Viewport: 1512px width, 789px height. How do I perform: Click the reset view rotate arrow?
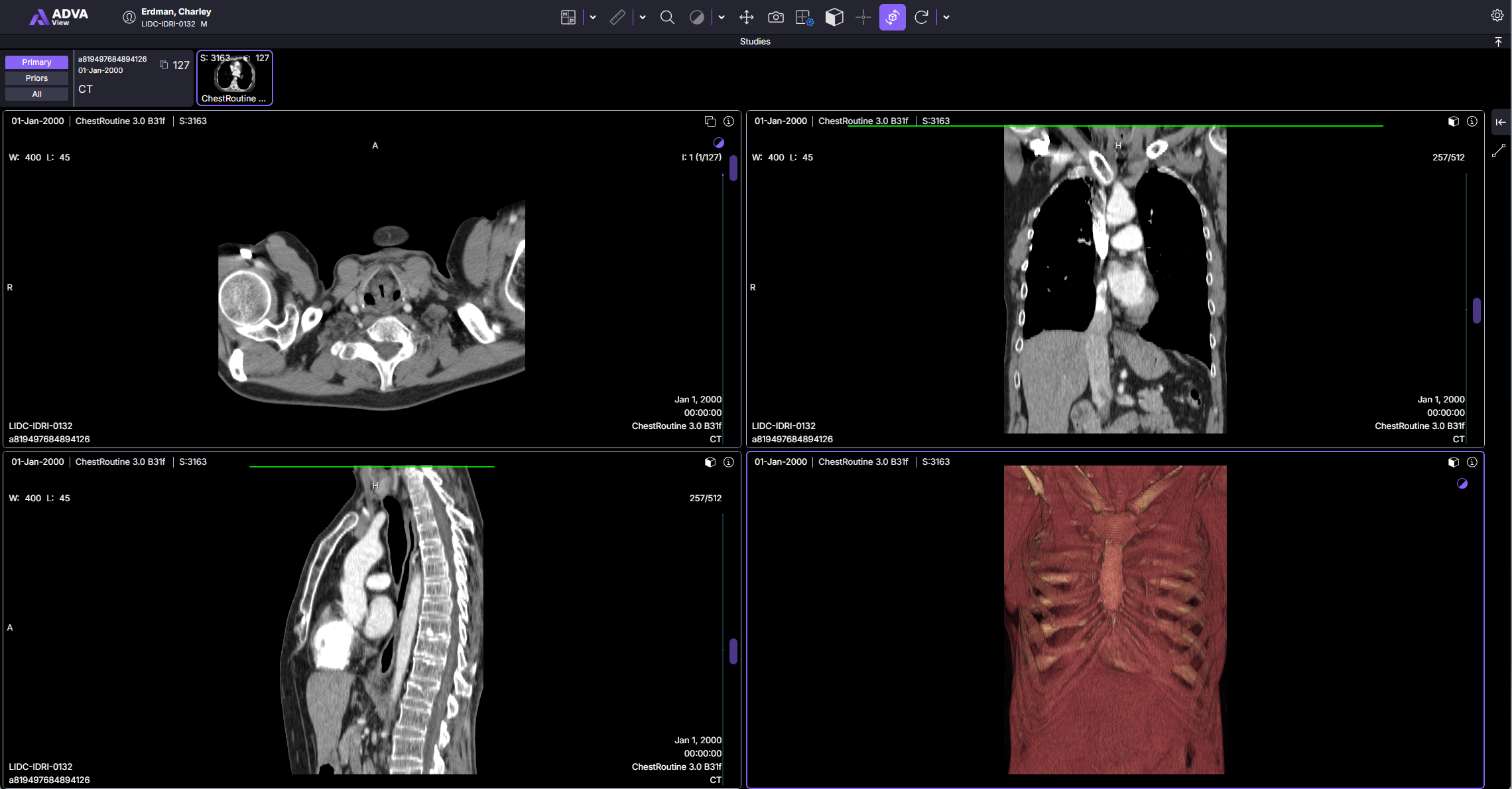(x=921, y=17)
